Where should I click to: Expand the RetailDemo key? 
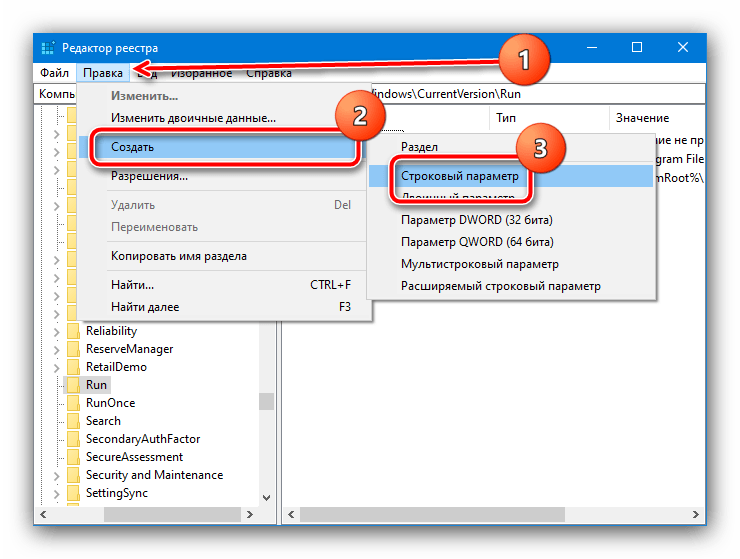57,368
